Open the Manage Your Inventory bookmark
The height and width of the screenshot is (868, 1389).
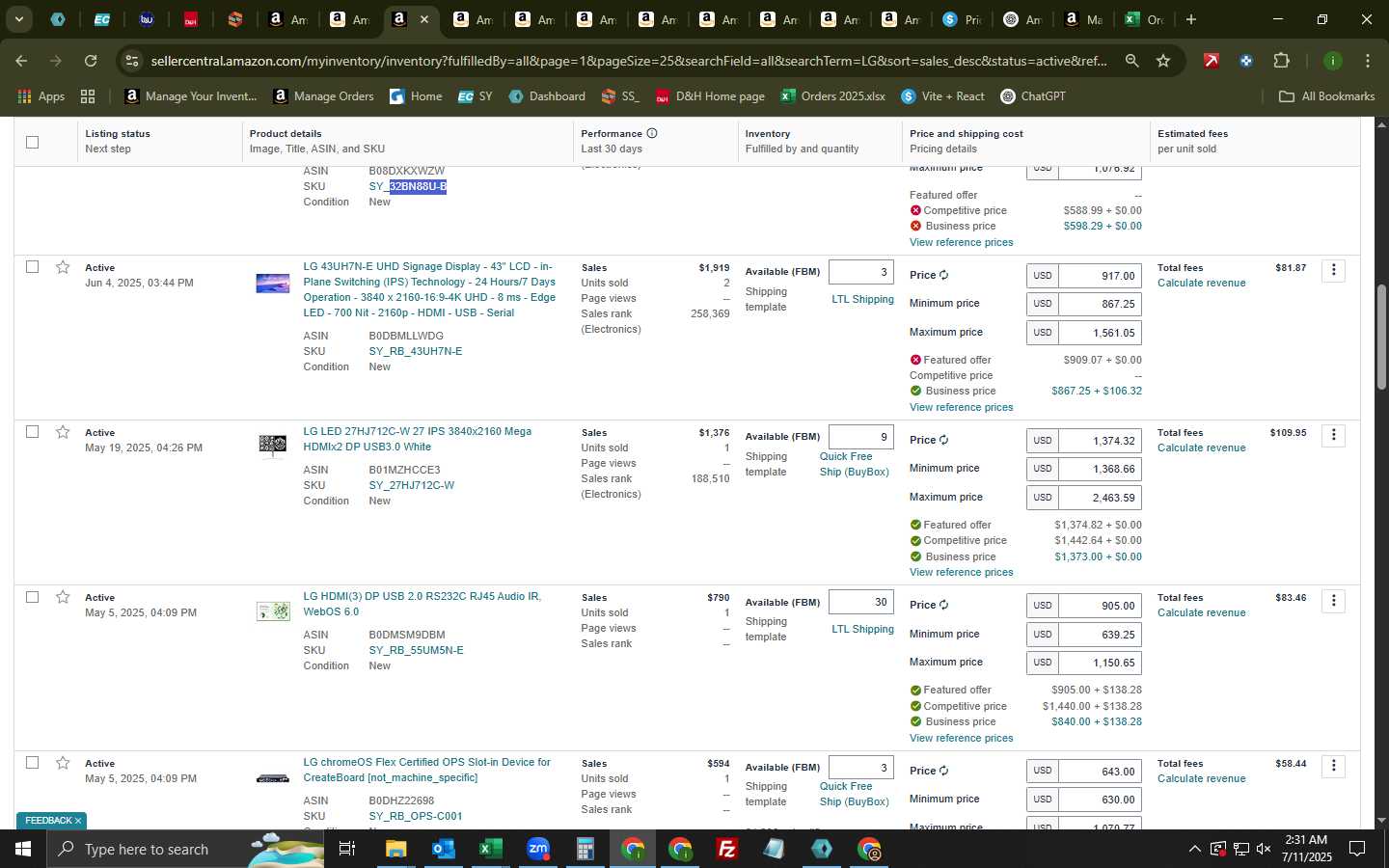[x=191, y=96]
